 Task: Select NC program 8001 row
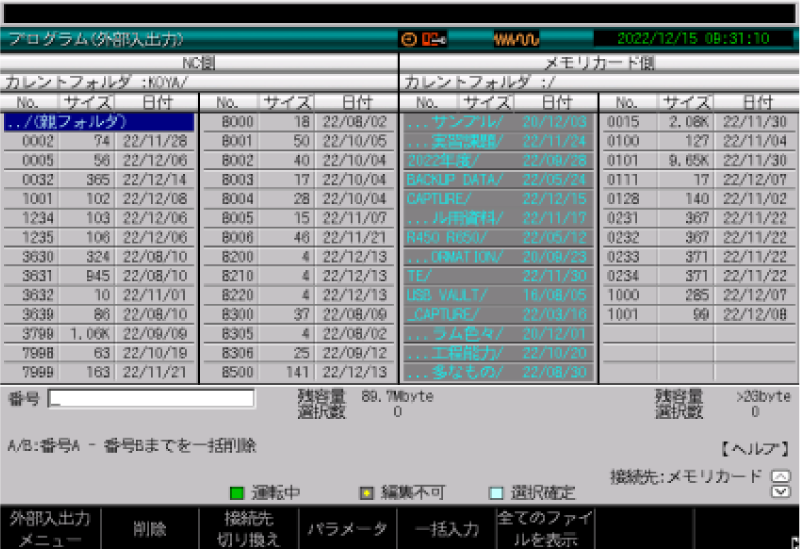[x=298, y=141]
